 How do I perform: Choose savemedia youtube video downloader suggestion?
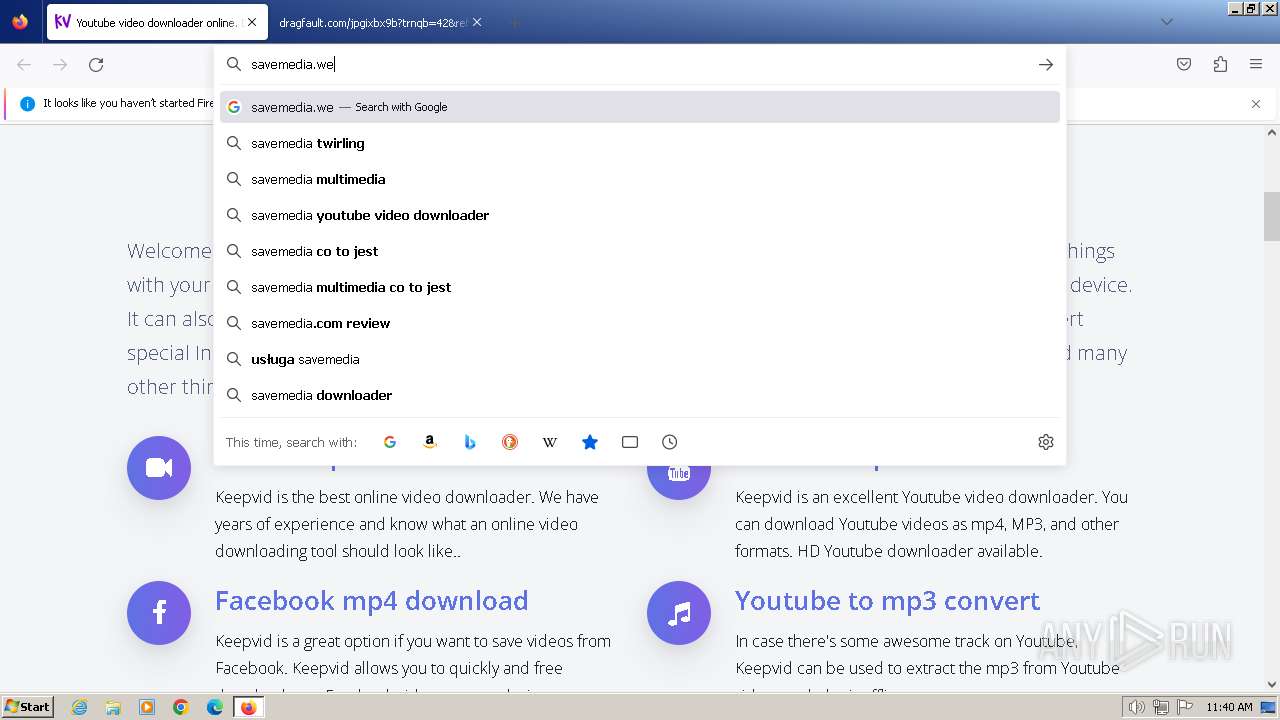coord(640,215)
